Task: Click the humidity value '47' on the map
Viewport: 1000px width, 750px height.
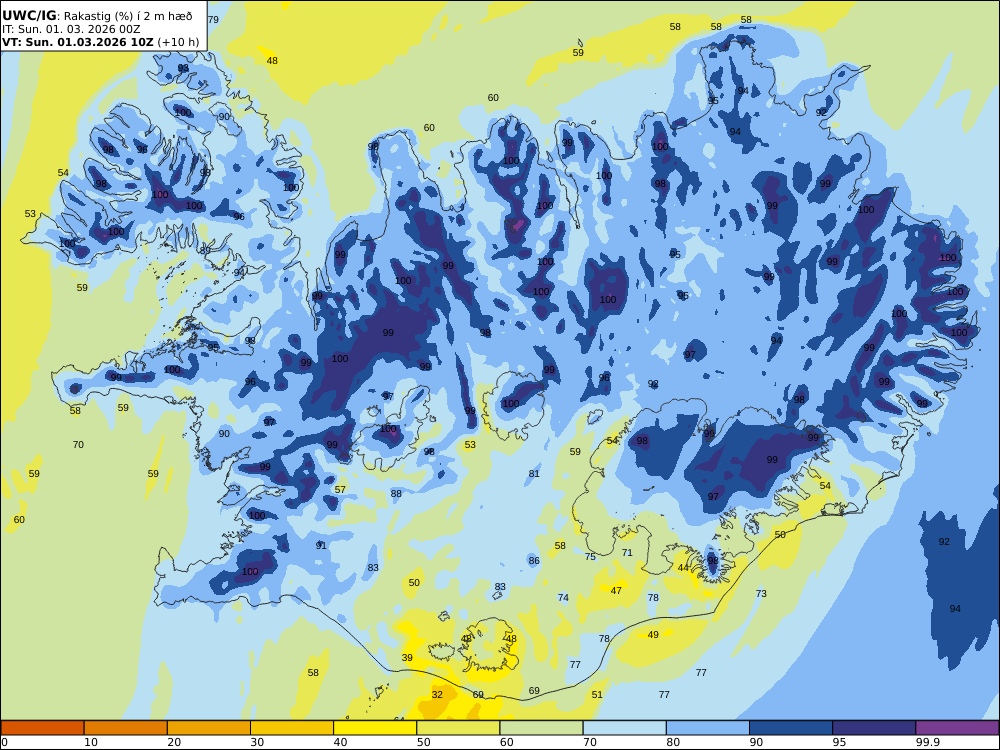Action: (616, 591)
